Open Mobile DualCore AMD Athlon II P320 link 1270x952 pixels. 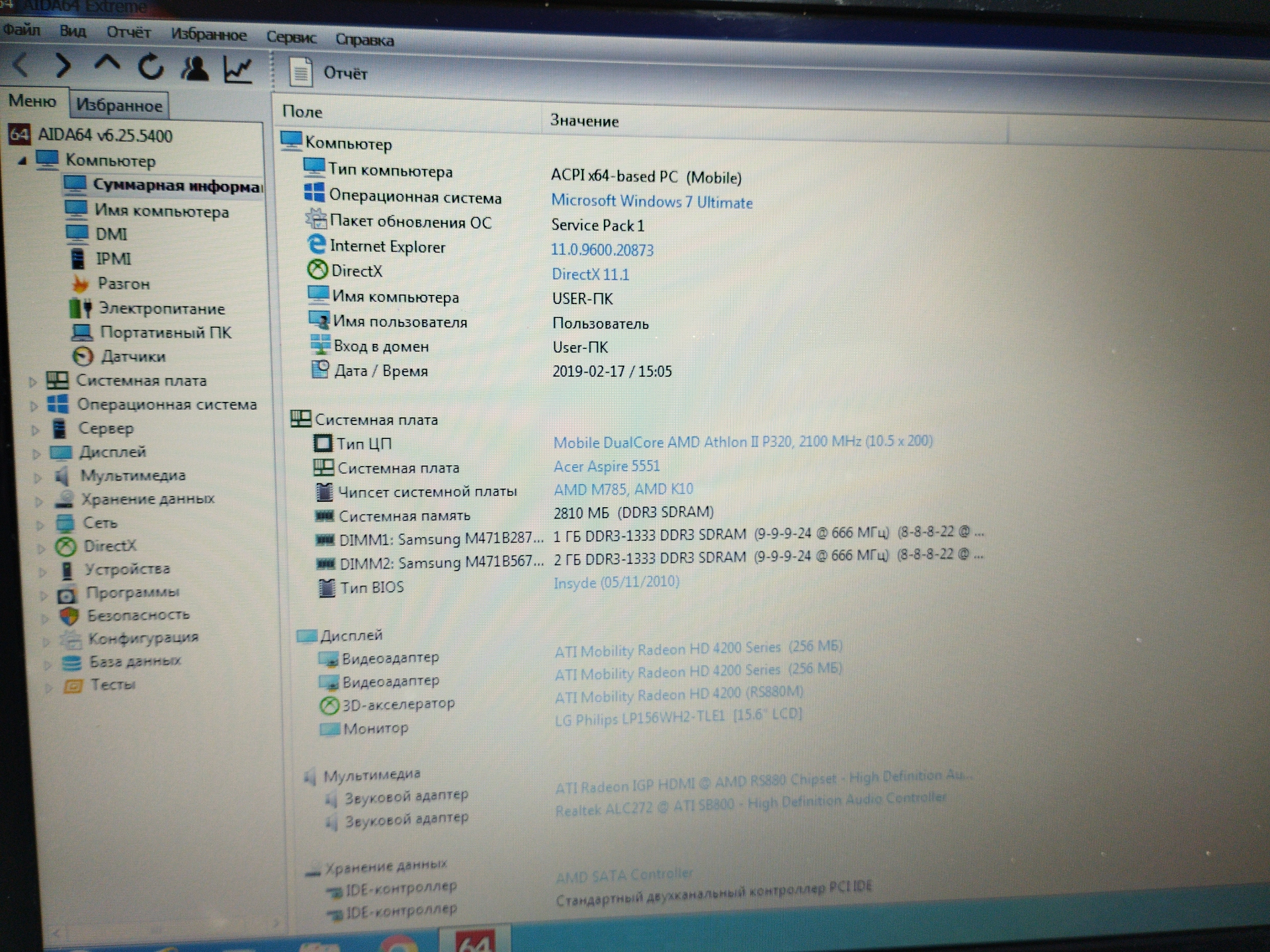coord(743,442)
